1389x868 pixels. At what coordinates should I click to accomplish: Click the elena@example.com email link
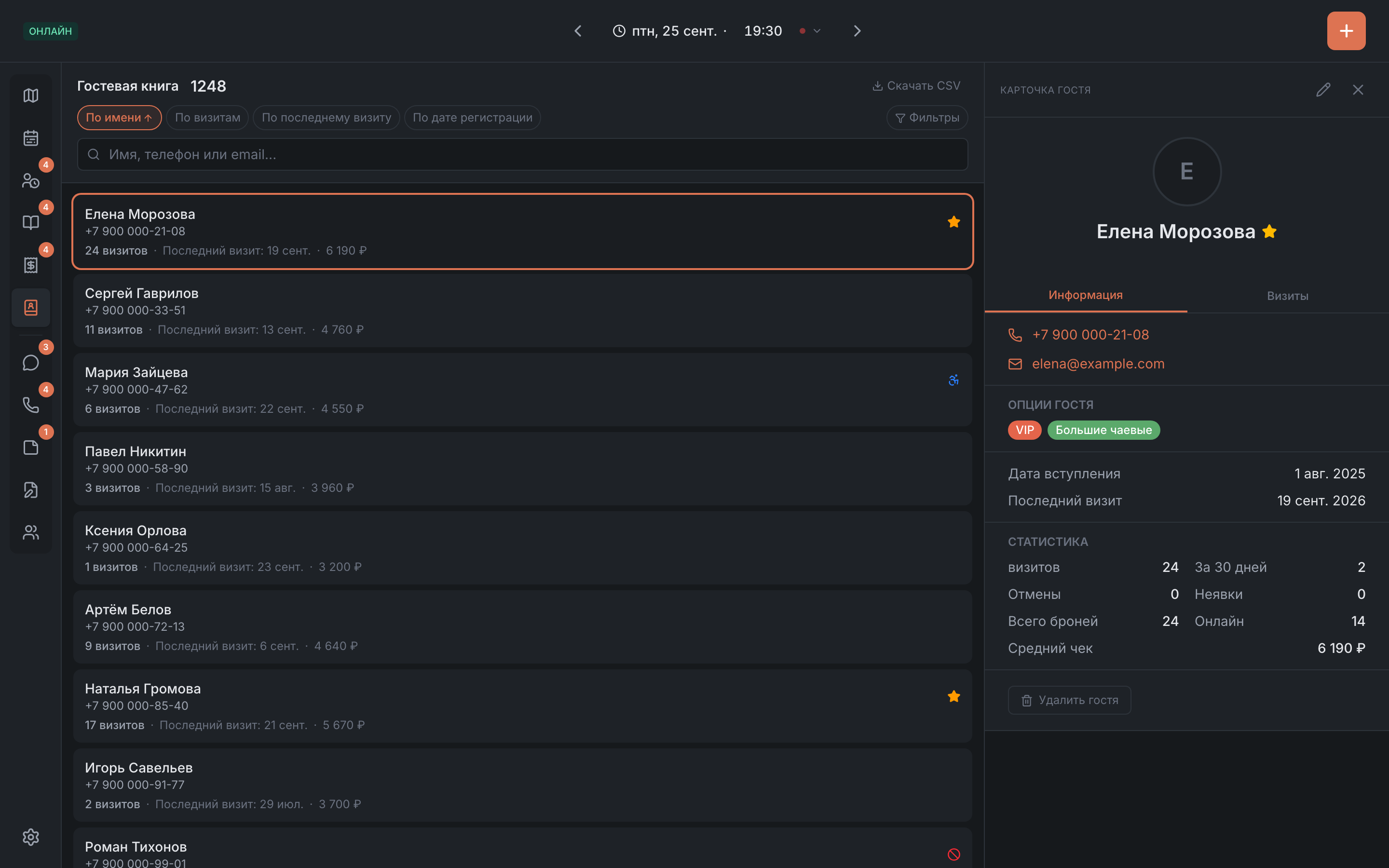tap(1098, 364)
